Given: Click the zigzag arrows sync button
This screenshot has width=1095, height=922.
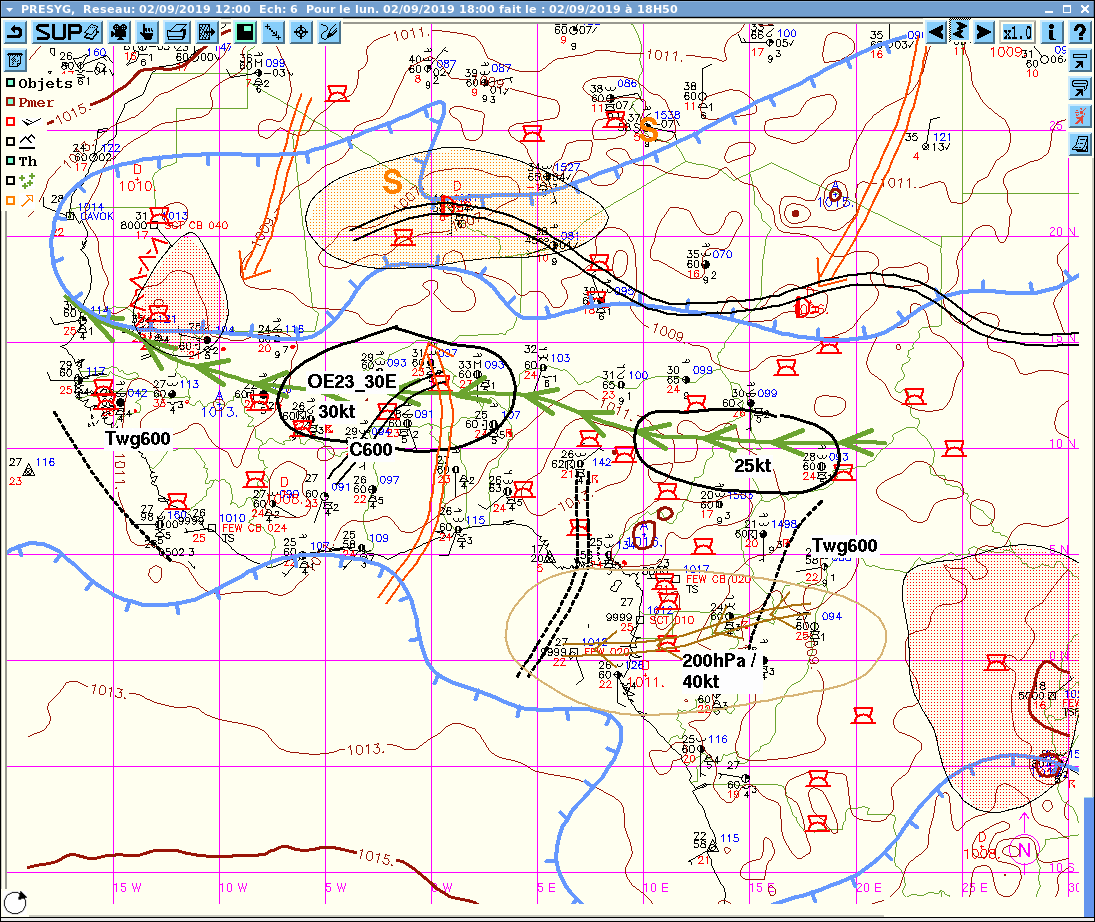Looking at the screenshot, I should pos(960,32).
